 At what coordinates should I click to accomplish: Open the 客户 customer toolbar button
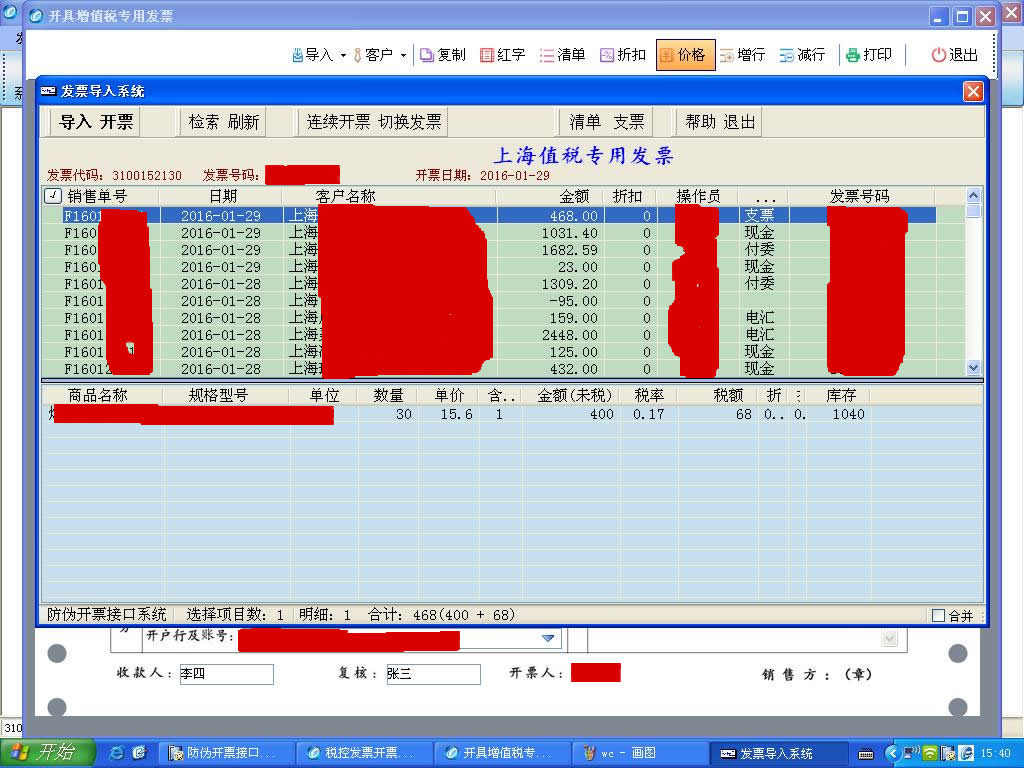click(x=372, y=55)
